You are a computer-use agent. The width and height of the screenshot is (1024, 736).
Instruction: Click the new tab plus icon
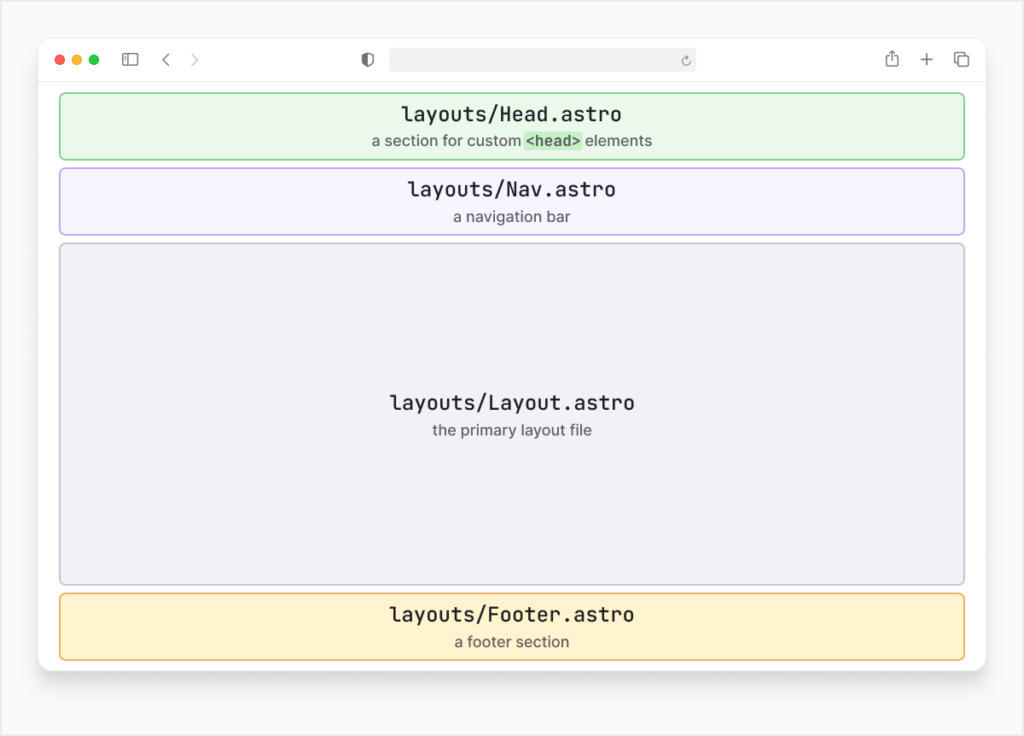926,59
